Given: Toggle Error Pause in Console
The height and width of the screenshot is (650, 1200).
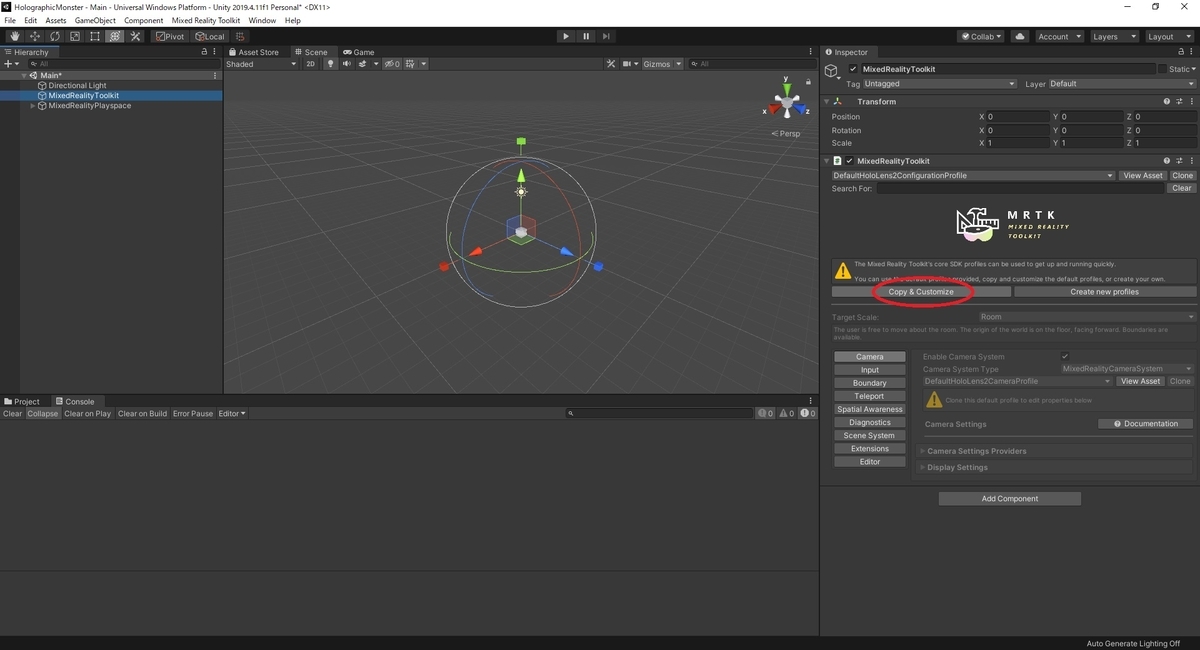Looking at the screenshot, I should [x=193, y=414].
